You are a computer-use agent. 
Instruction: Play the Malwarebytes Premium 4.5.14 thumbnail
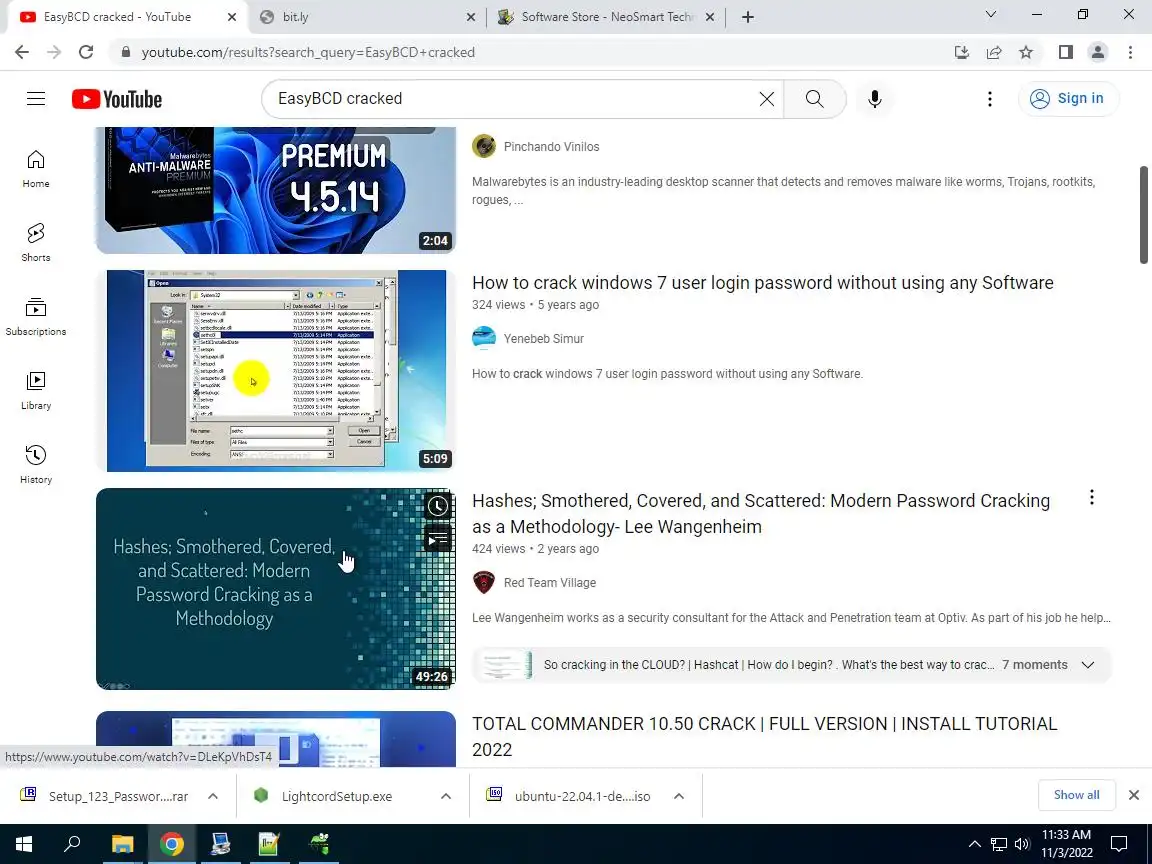pos(276,190)
